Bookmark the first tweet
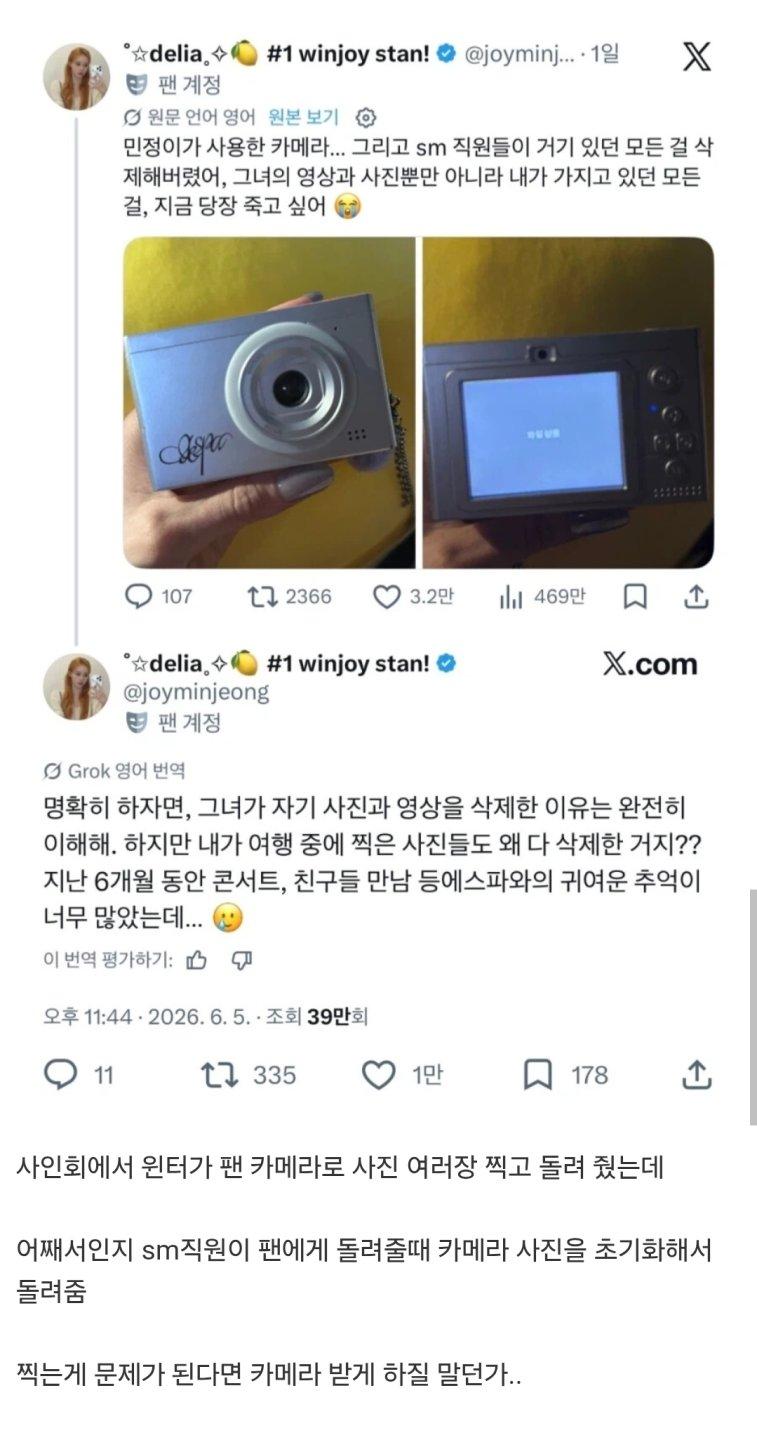The height and width of the screenshot is (1440, 757). [634, 597]
